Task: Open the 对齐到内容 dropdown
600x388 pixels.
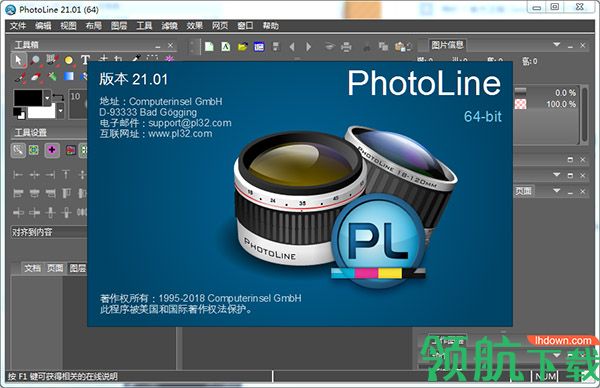Action: 49,232
